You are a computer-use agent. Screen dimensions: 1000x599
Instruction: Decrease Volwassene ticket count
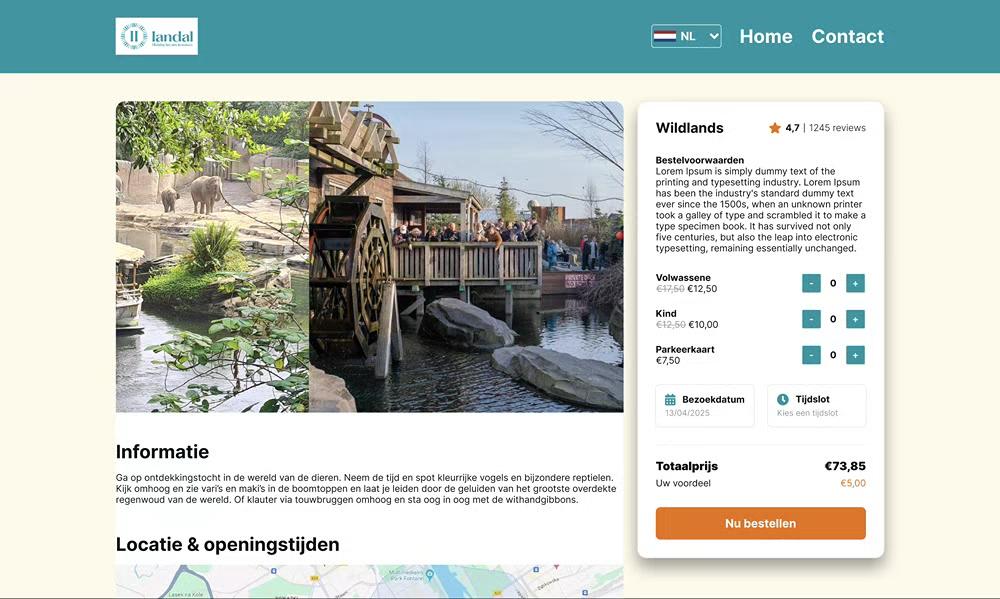811,283
